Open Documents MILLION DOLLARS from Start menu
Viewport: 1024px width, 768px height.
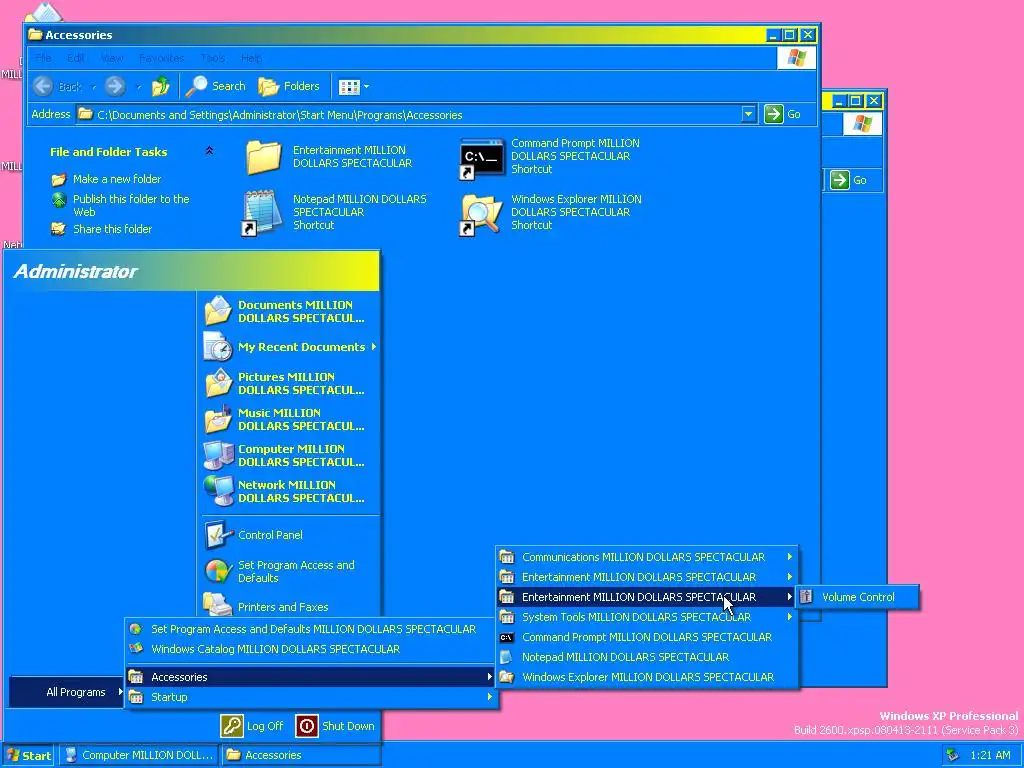click(x=290, y=312)
